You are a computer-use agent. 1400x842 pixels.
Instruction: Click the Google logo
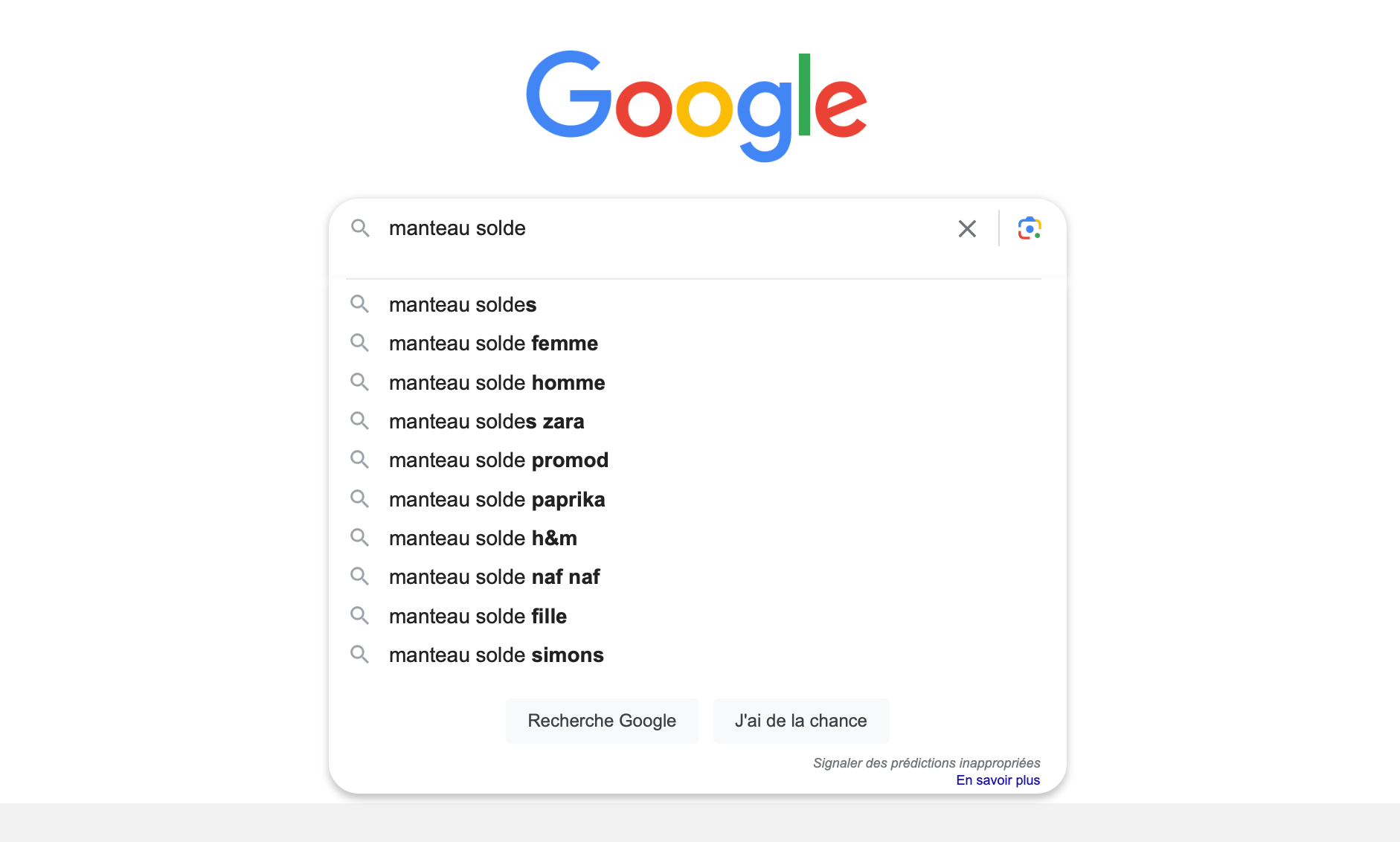[697, 106]
